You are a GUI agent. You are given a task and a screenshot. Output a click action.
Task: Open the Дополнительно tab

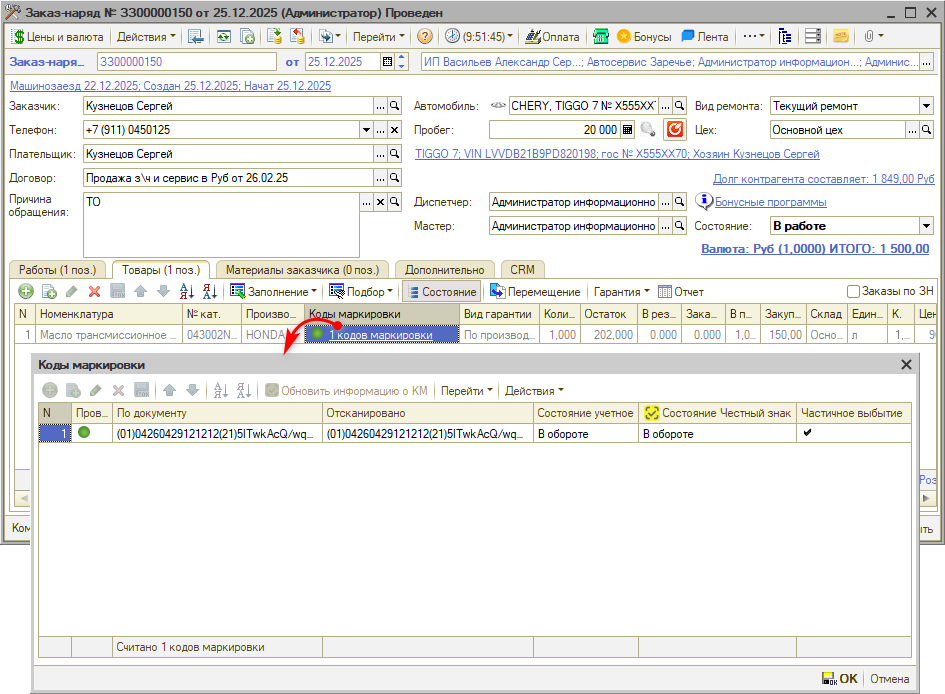pyautogui.click(x=445, y=269)
